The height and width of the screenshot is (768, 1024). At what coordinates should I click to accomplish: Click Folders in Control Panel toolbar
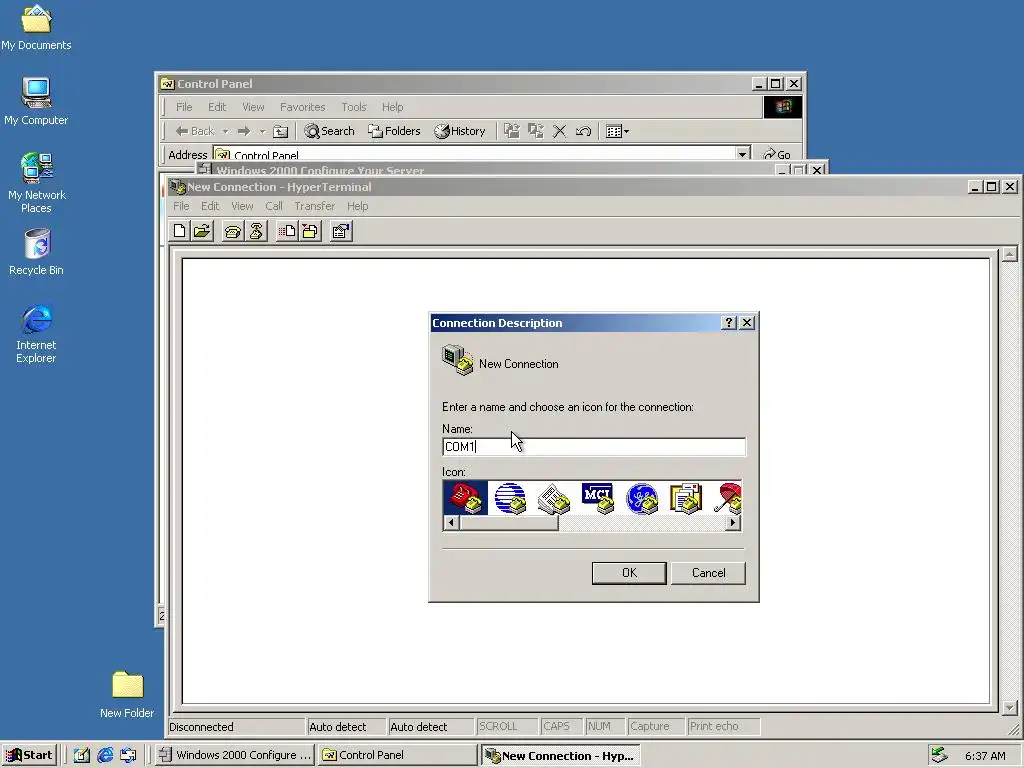[394, 131]
